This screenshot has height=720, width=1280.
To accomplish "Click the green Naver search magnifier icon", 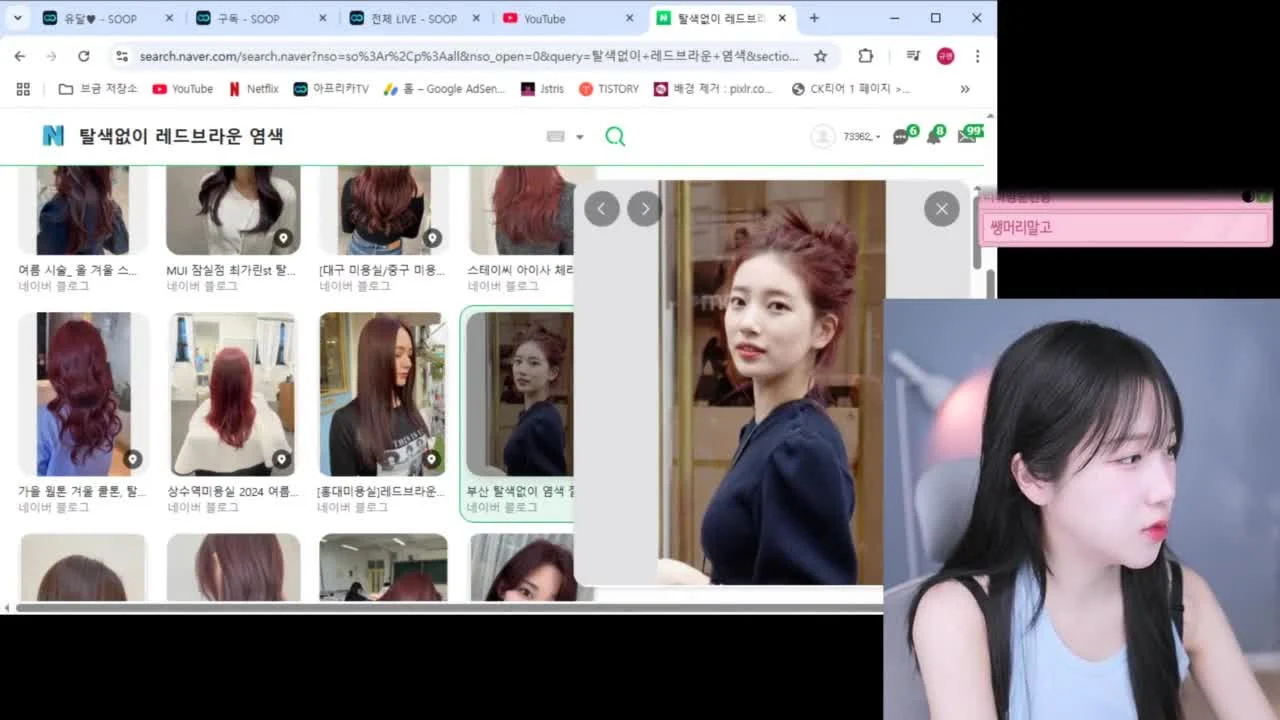I will 615,137.
